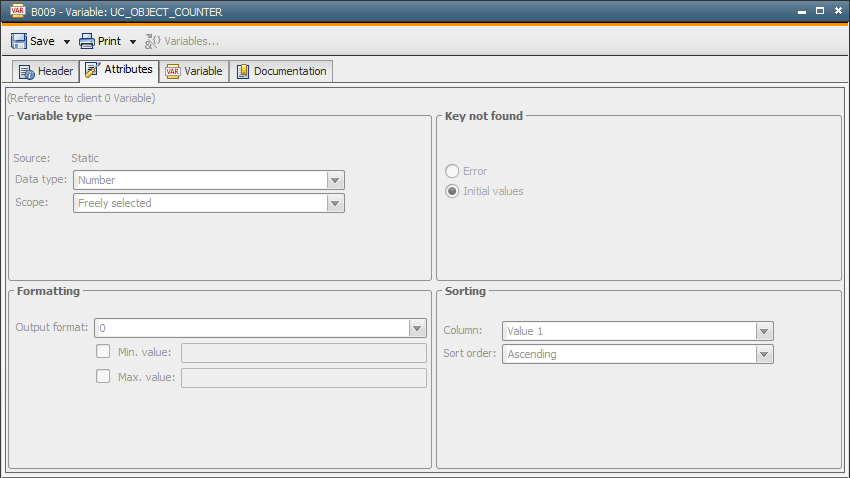The height and width of the screenshot is (478, 850).
Task: Click the VAR icon in title bar
Action: tap(16, 11)
